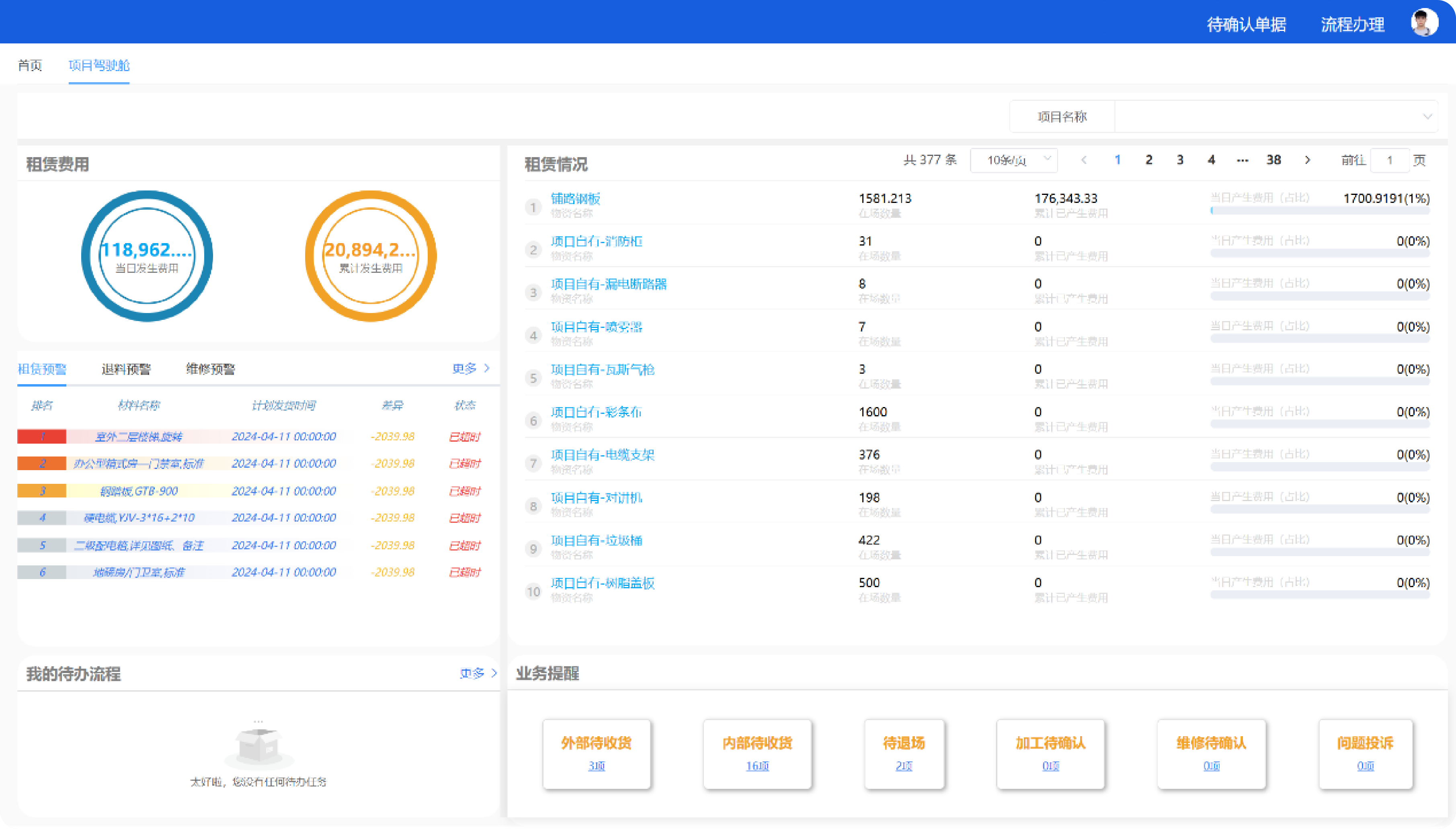Image resolution: width=1456 pixels, height=829 pixels.
Task: Switch to 退料预警 tab
Action: click(126, 369)
